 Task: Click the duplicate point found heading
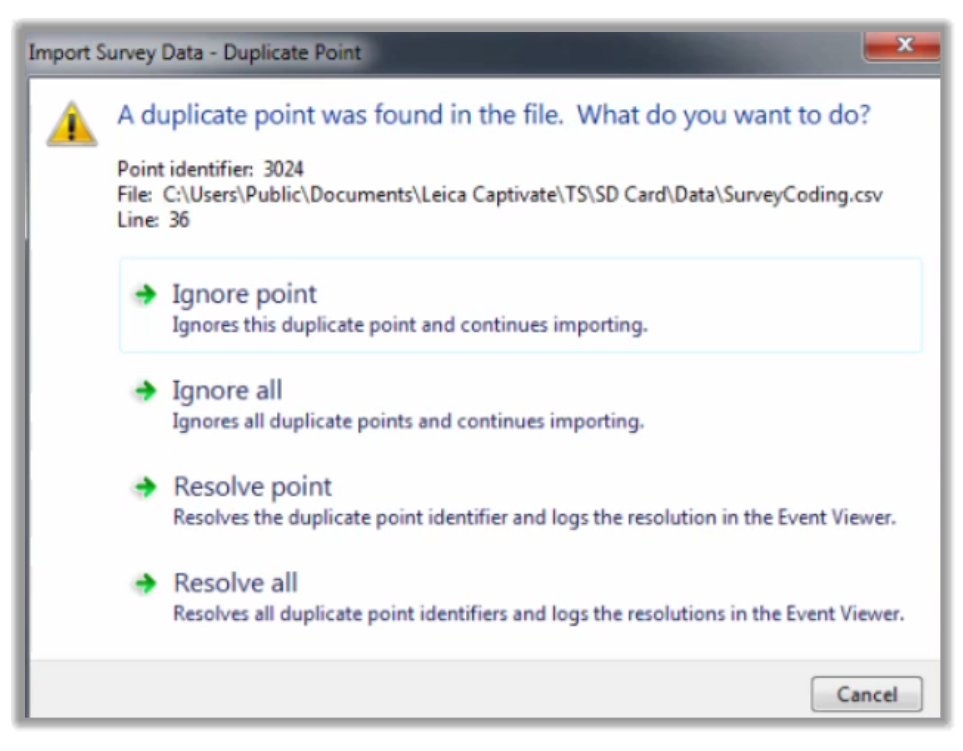point(494,115)
